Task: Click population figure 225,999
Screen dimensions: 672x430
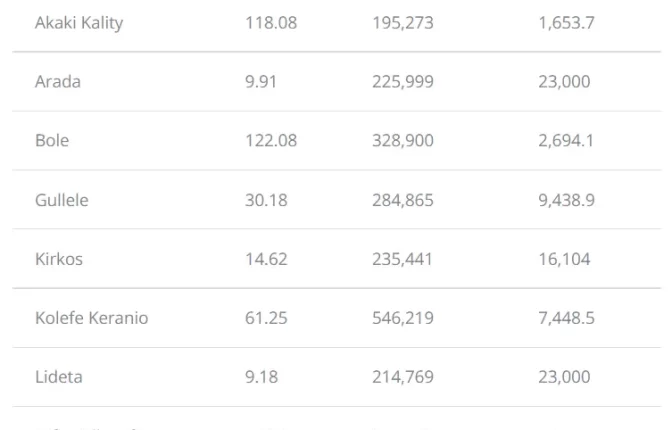Action: [403, 81]
